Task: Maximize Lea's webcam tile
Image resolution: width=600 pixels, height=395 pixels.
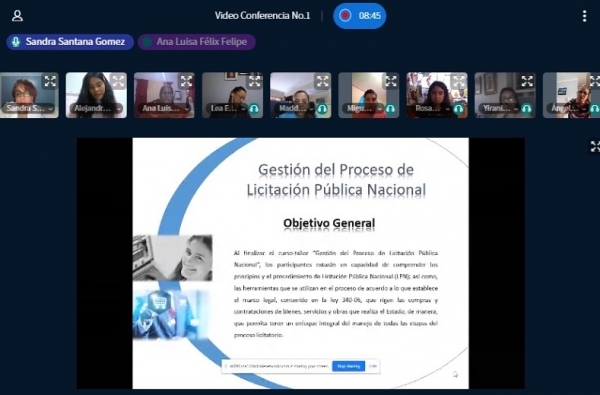Action: click(x=254, y=81)
